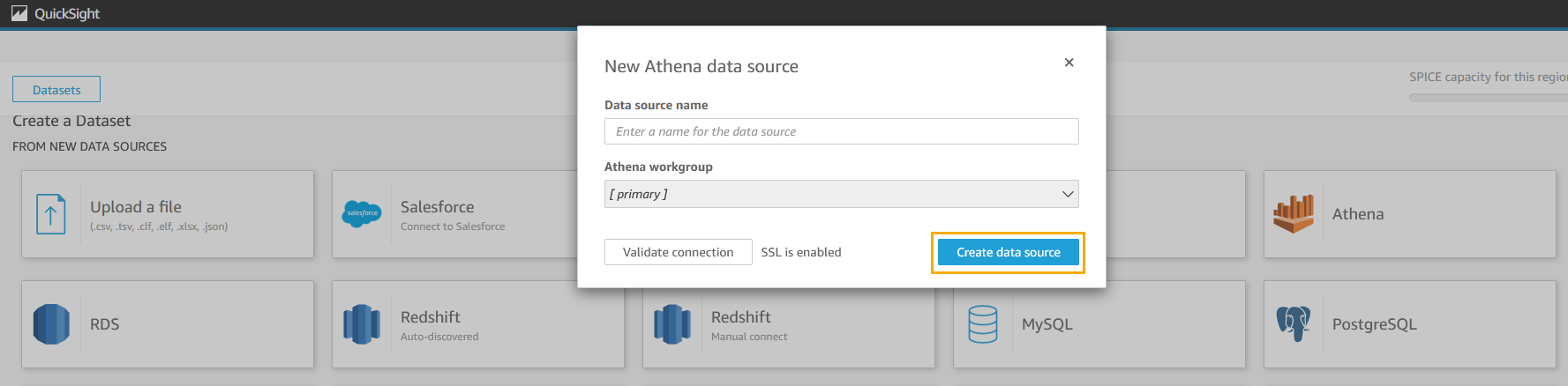Screen dimensions: 1568x386
Task: Focus the Data source name field
Action: pos(841,131)
